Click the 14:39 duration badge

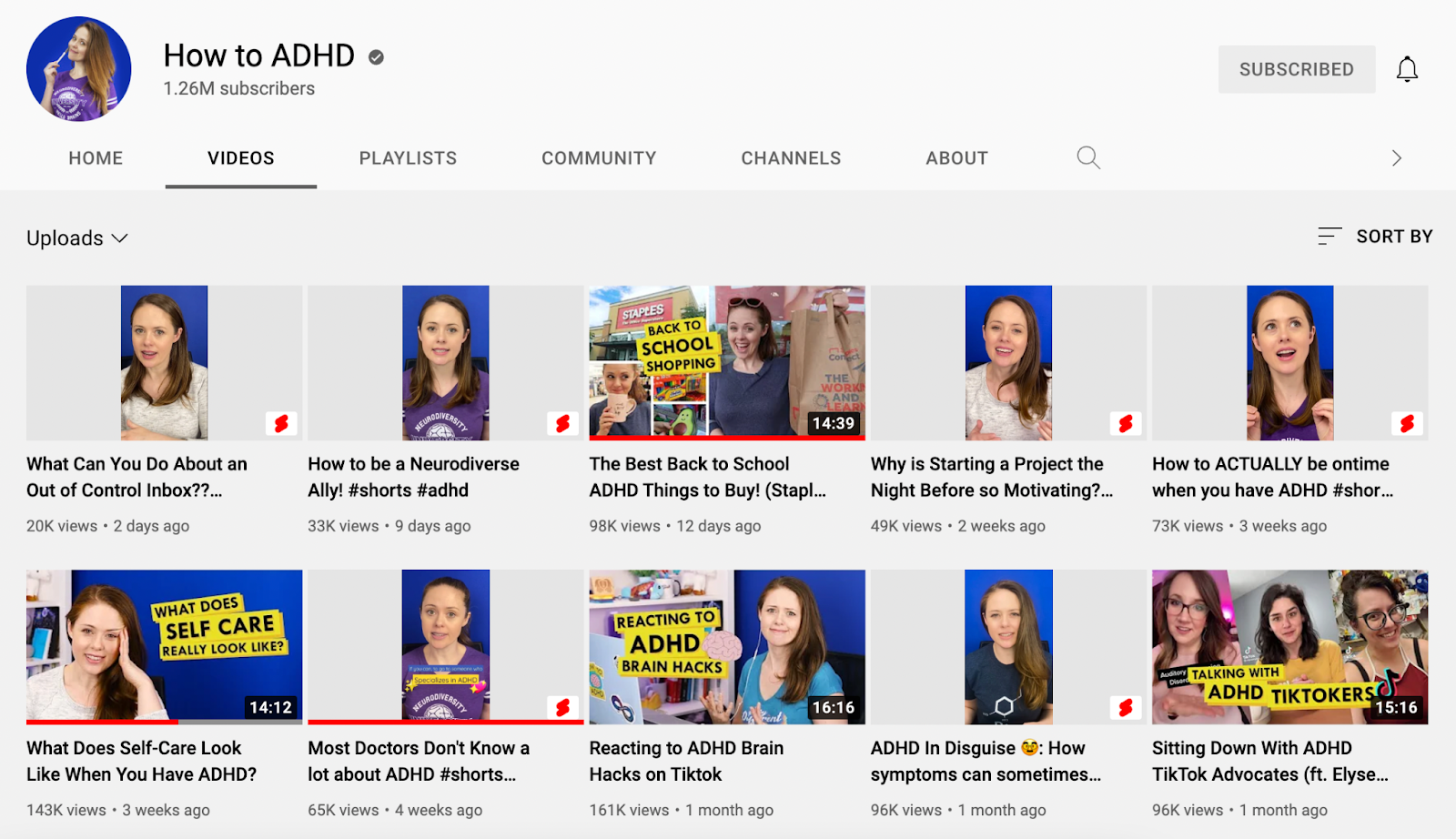(834, 423)
